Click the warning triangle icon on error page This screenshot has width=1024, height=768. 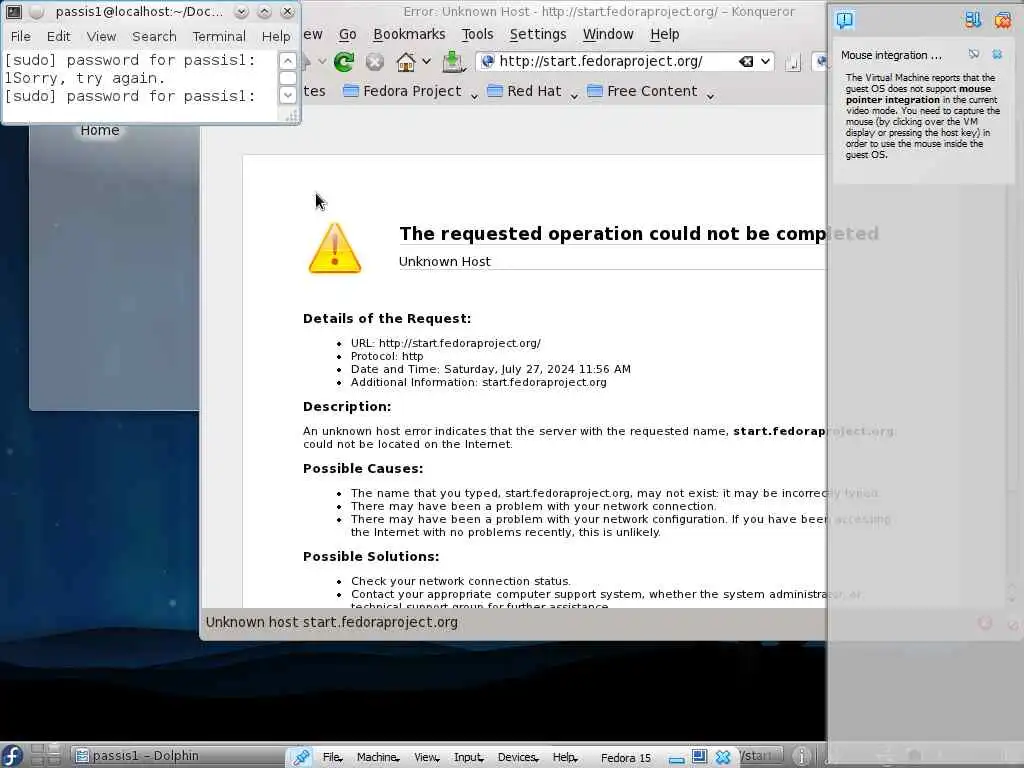pos(334,248)
